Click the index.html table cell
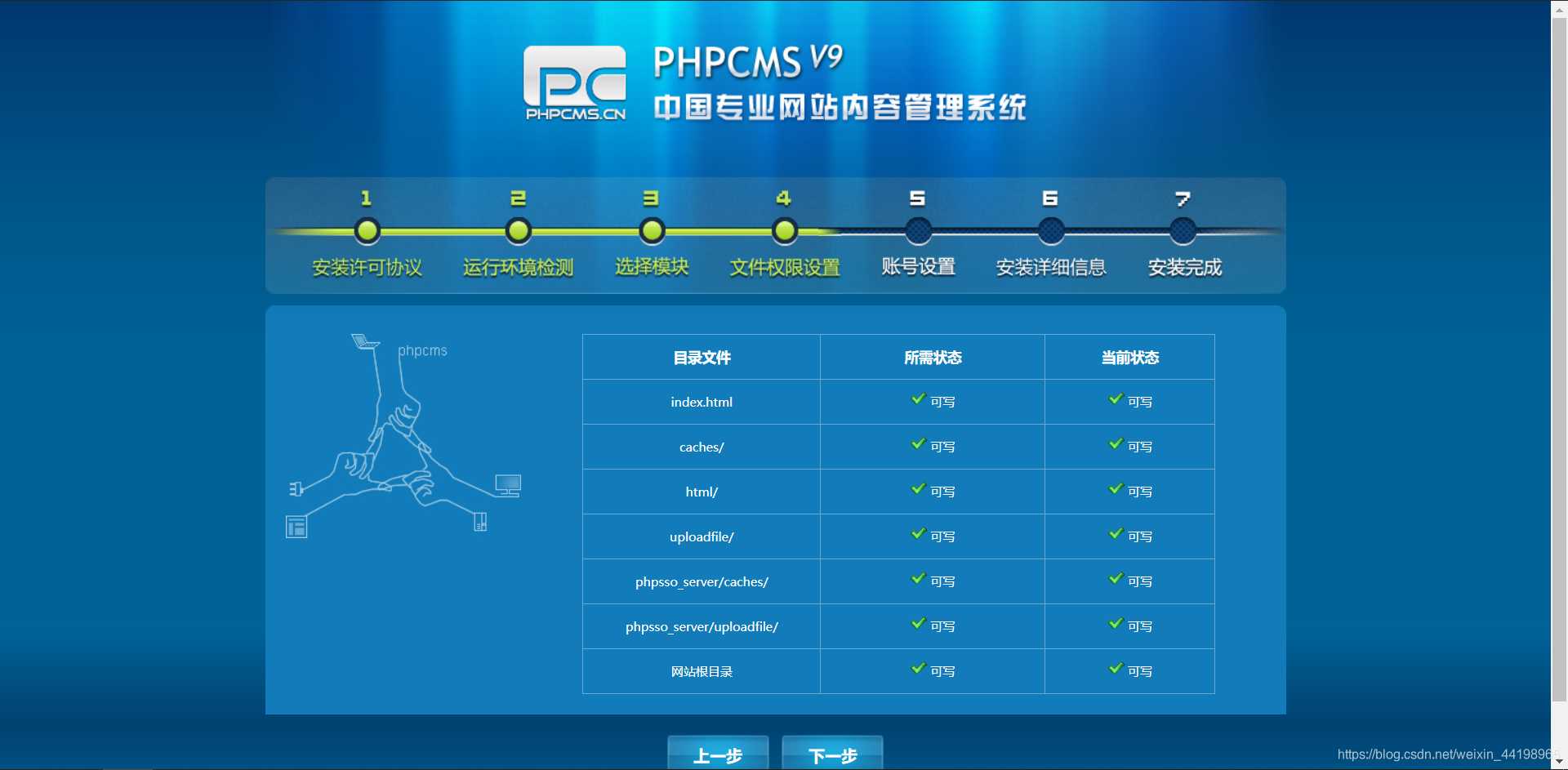Screen dimensions: 1568x770 702,402
